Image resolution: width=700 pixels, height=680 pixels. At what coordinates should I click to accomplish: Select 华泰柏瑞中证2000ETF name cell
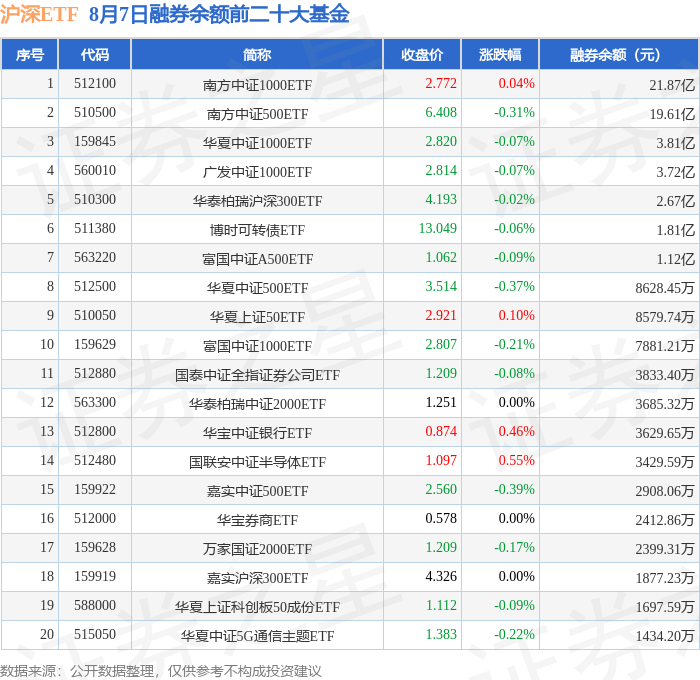pyautogui.click(x=257, y=404)
